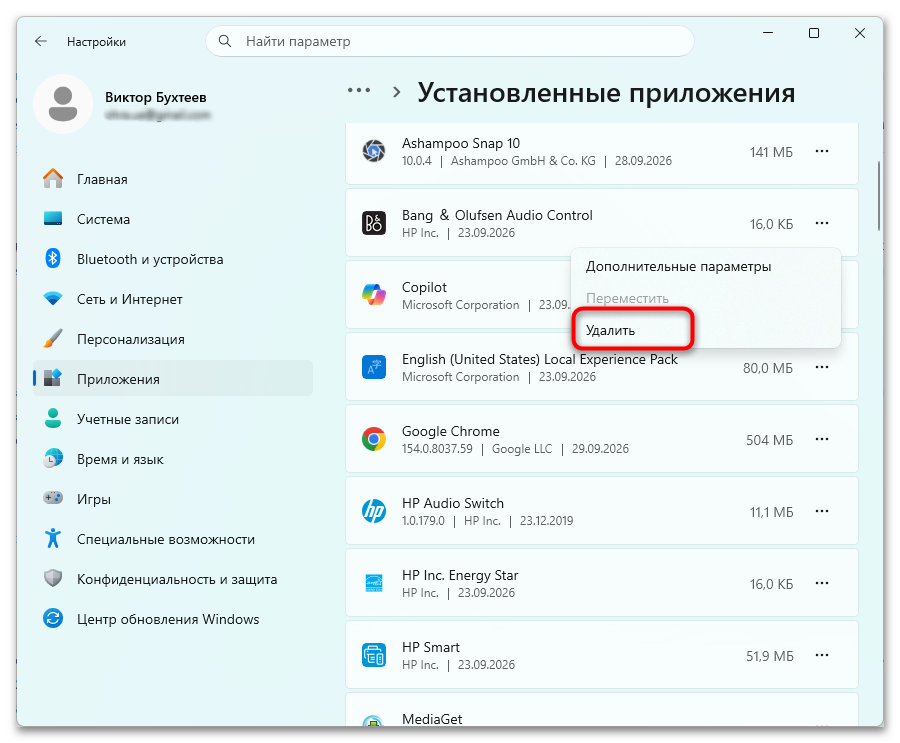
Task: Open Центр обновления Windows
Action: 173,619
